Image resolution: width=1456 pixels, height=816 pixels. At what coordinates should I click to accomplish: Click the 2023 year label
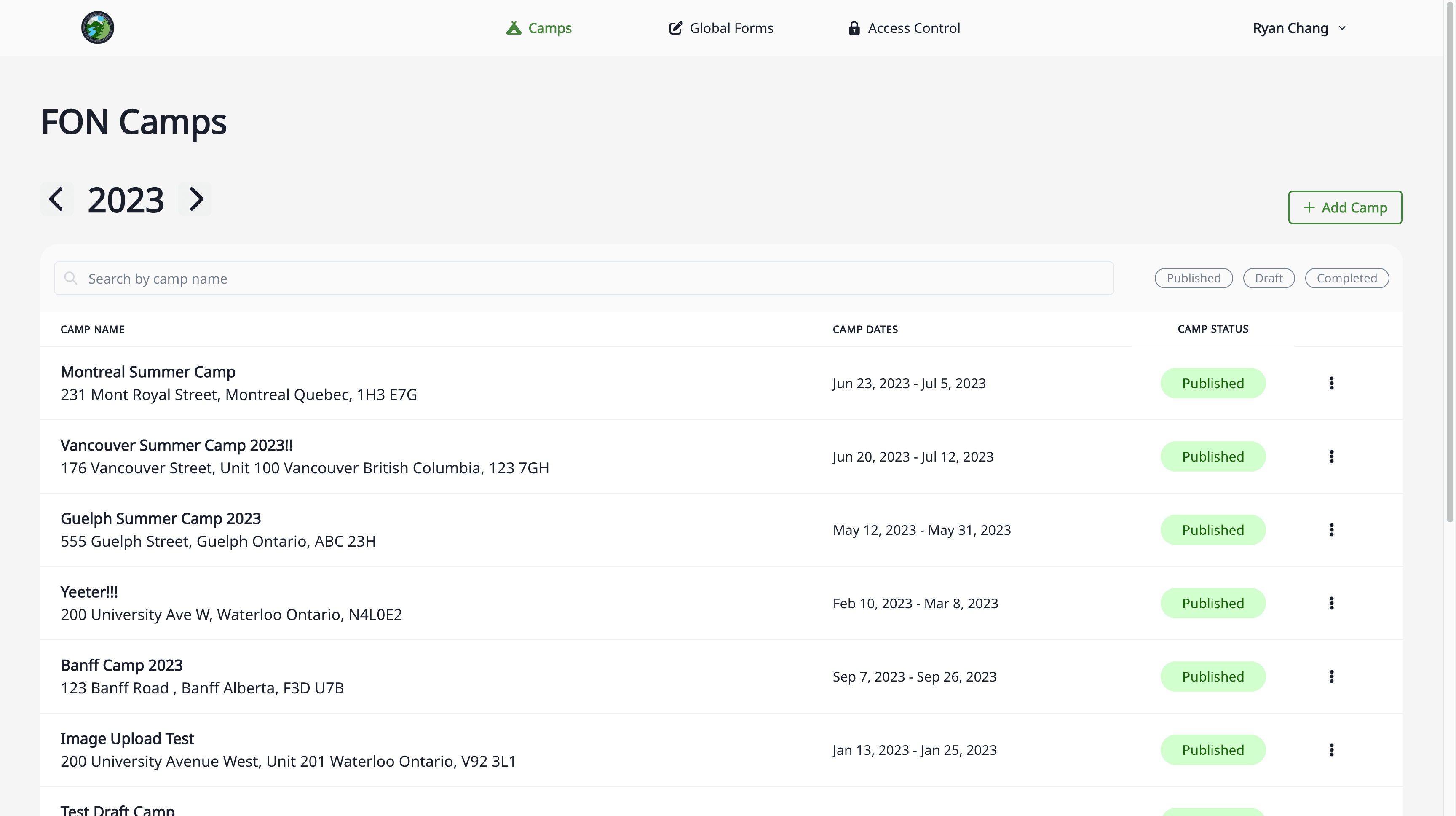click(126, 200)
